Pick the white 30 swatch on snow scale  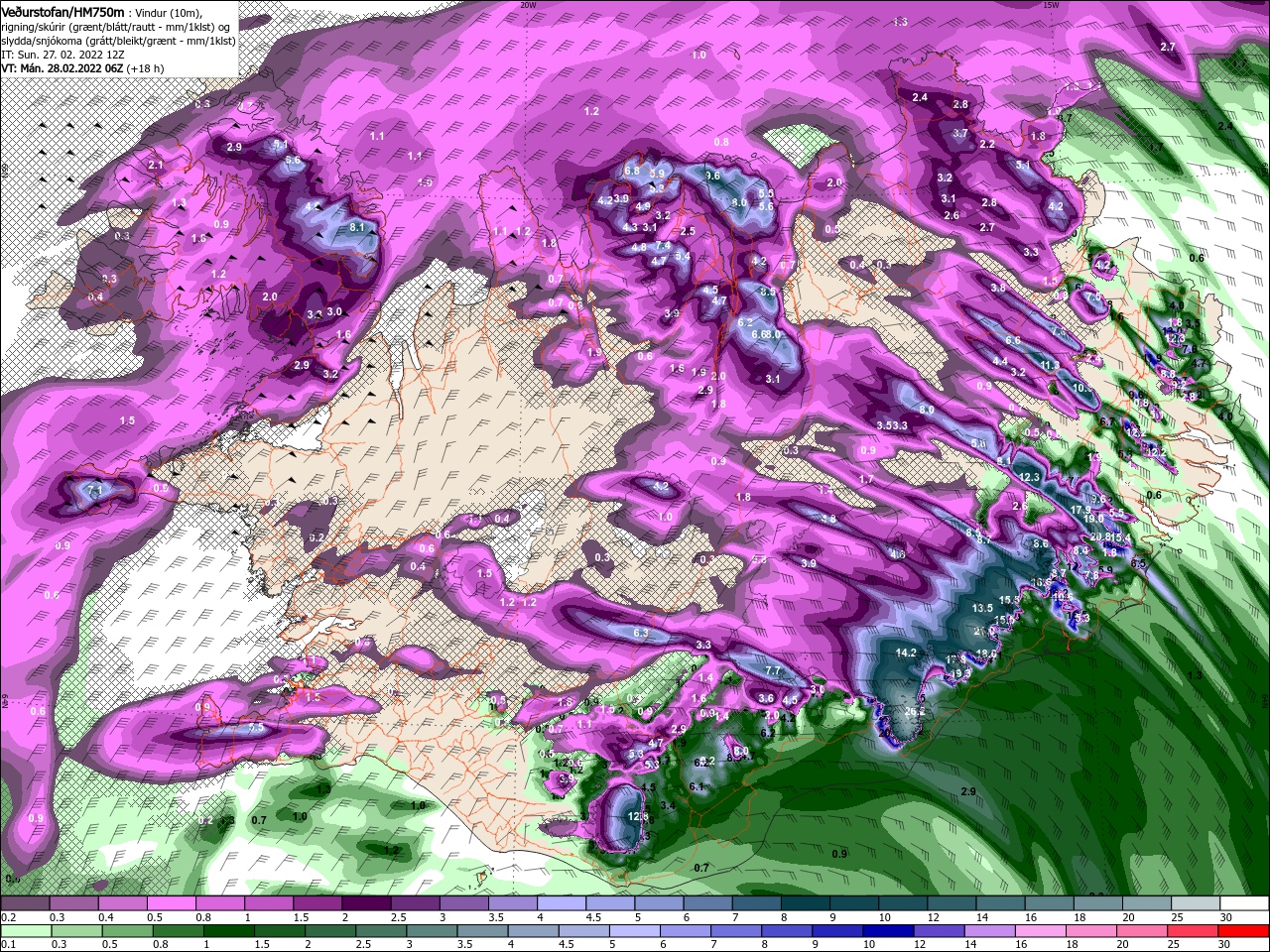(x=1244, y=903)
